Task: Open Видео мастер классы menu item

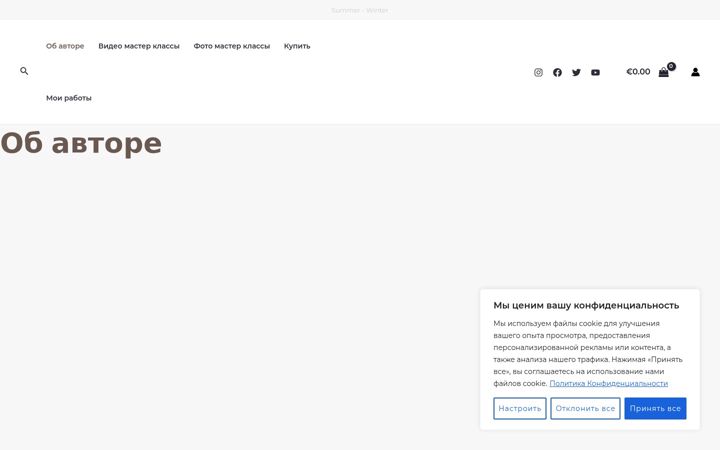Action: click(139, 46)
